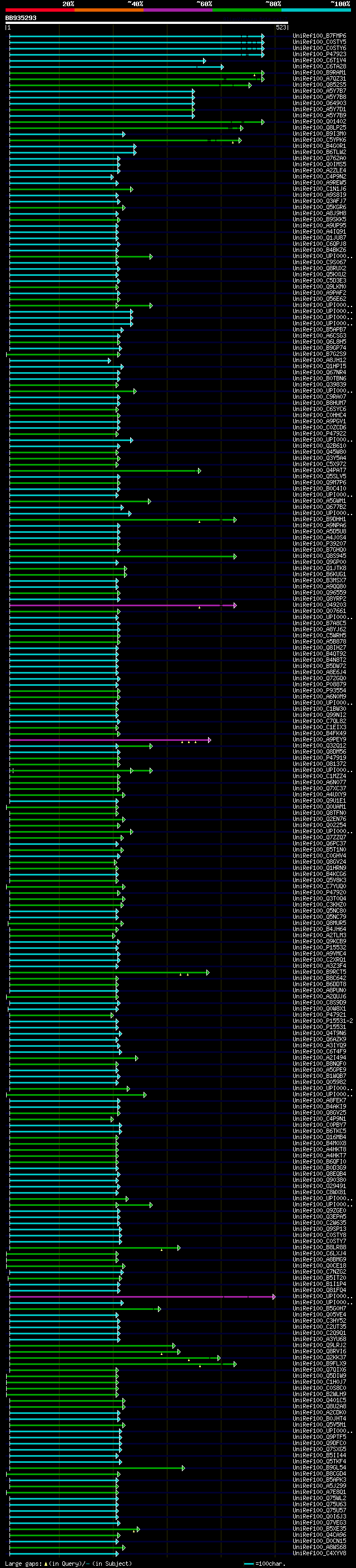This screenshot has width=356, height=1568.
Task: Click the UniRef100_Q8DM56 hit name
Action: pyautogui.click(x=319, y=752)
